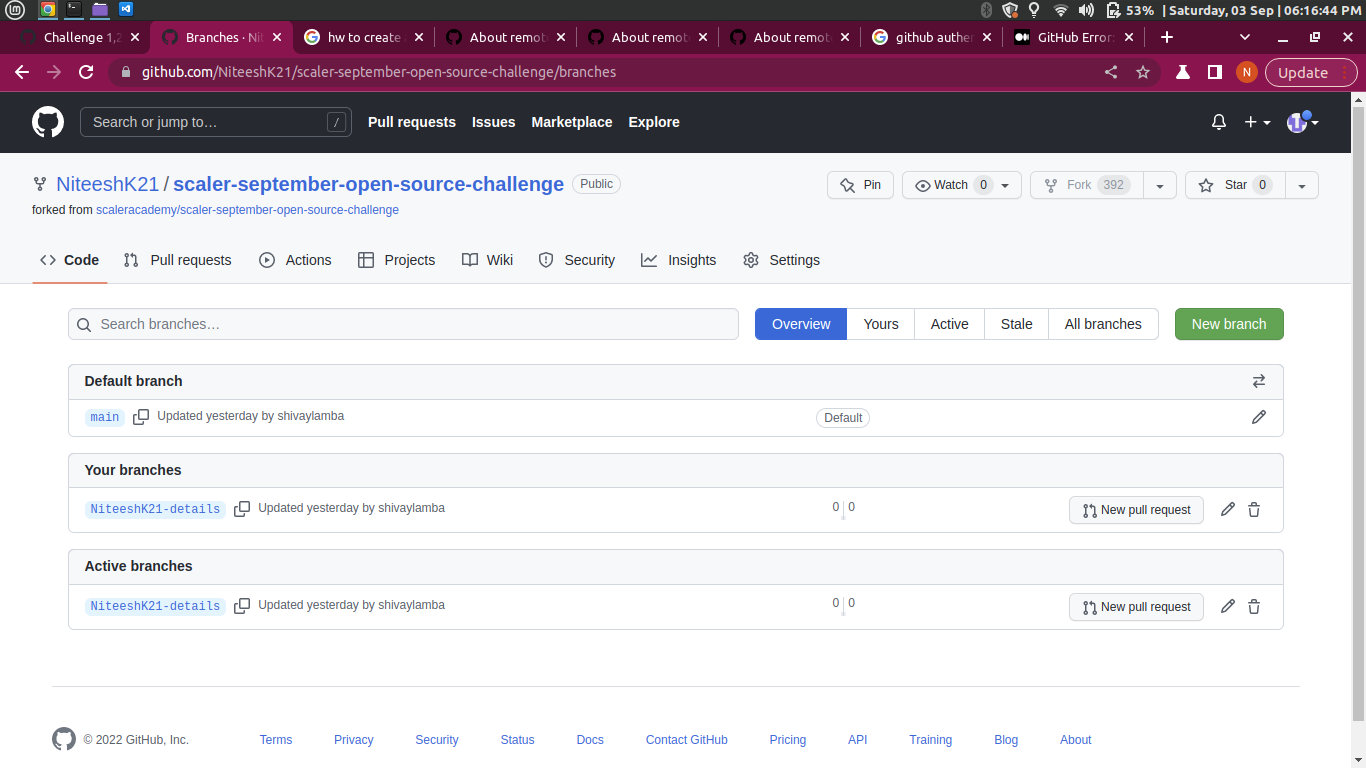
Task: Switch the default branch via swap icon
Action: click(x=1259, y=381)
